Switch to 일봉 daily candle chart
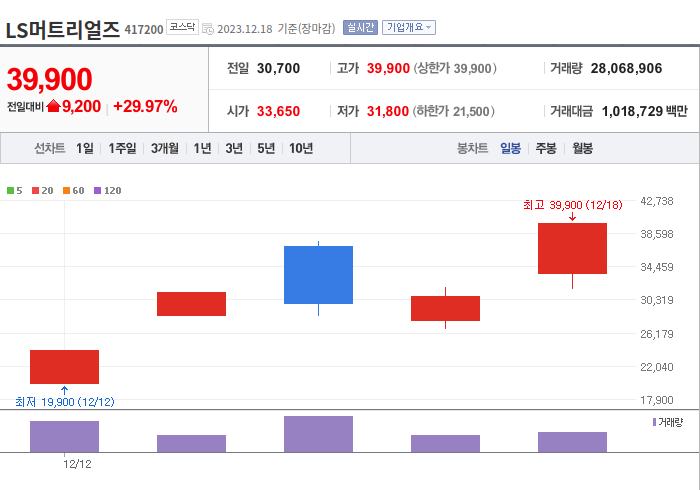 click(x=510, y=148)
